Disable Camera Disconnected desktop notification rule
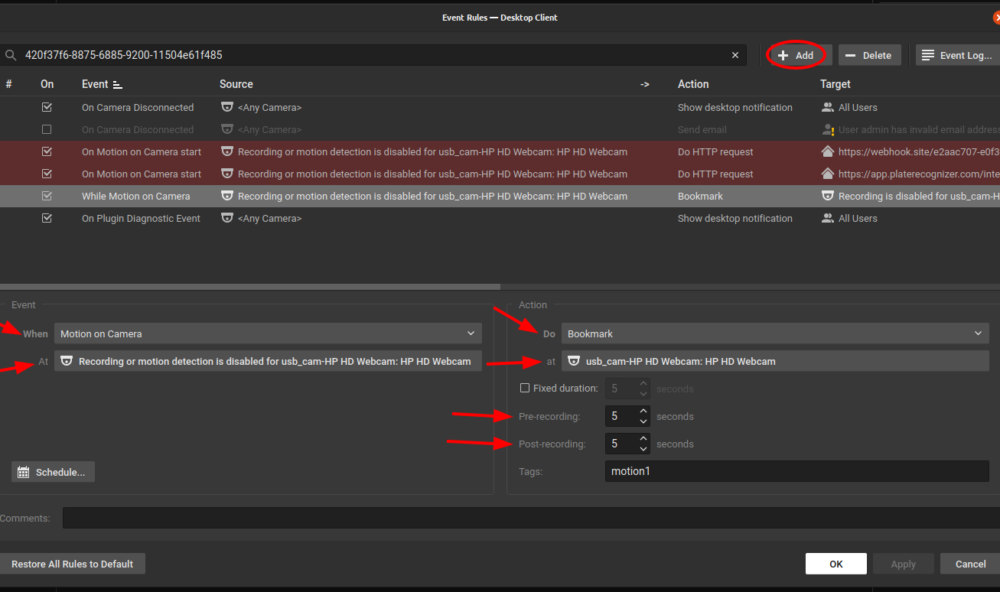The height and width of the screenshot is (592, 1000). pyautogui.click(x=47, y=107)
